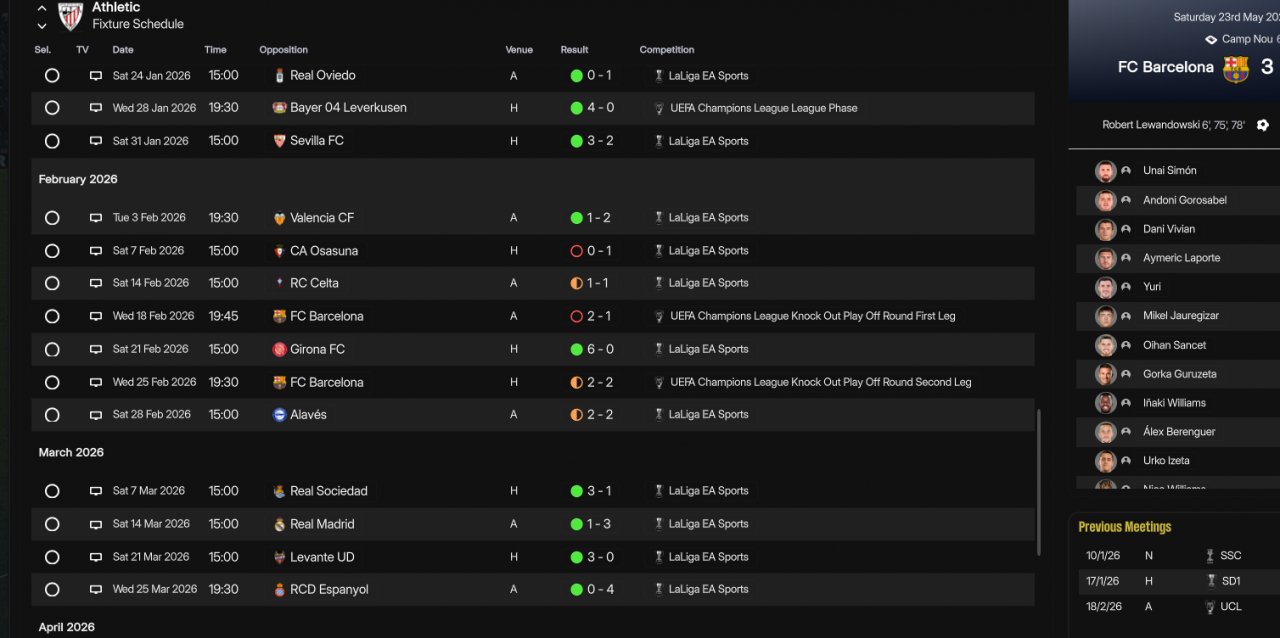Sort by the Result column header
This screenshot has height=638, width=1280.
(574, 50)
